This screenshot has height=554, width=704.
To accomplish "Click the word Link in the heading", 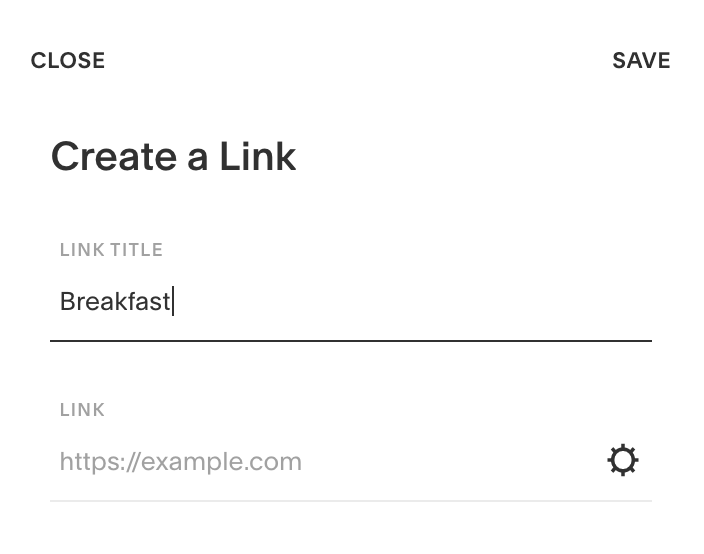I will pos(258,156).
